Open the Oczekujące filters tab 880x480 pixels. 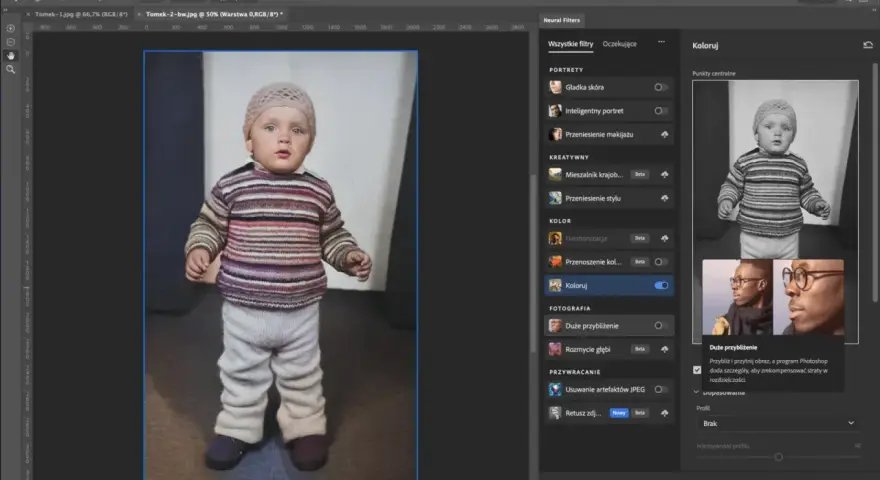(x=620, y=44)
